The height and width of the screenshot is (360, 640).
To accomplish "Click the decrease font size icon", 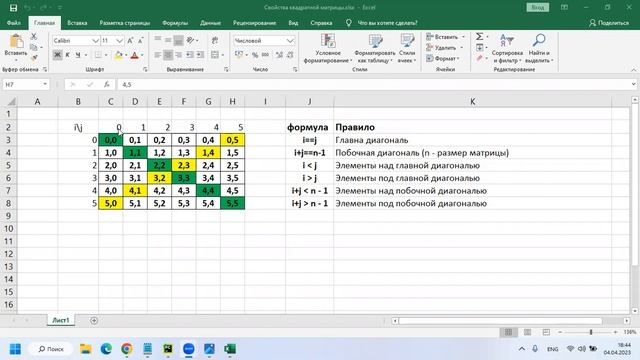I will (140, 40).
